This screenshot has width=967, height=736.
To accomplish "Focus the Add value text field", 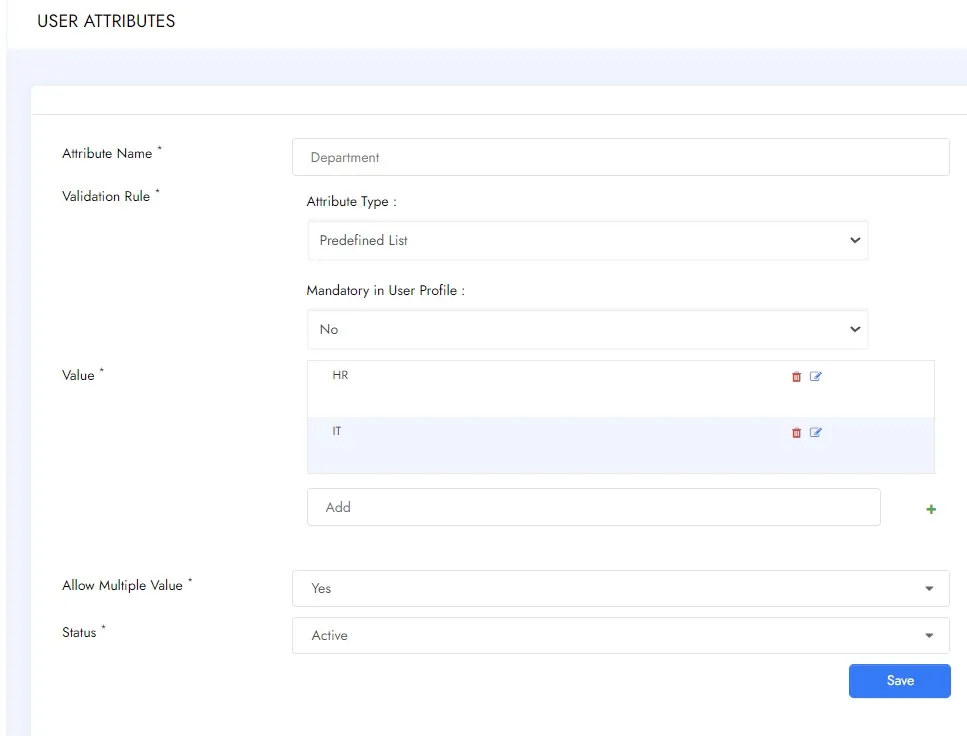I will [593, 507].
